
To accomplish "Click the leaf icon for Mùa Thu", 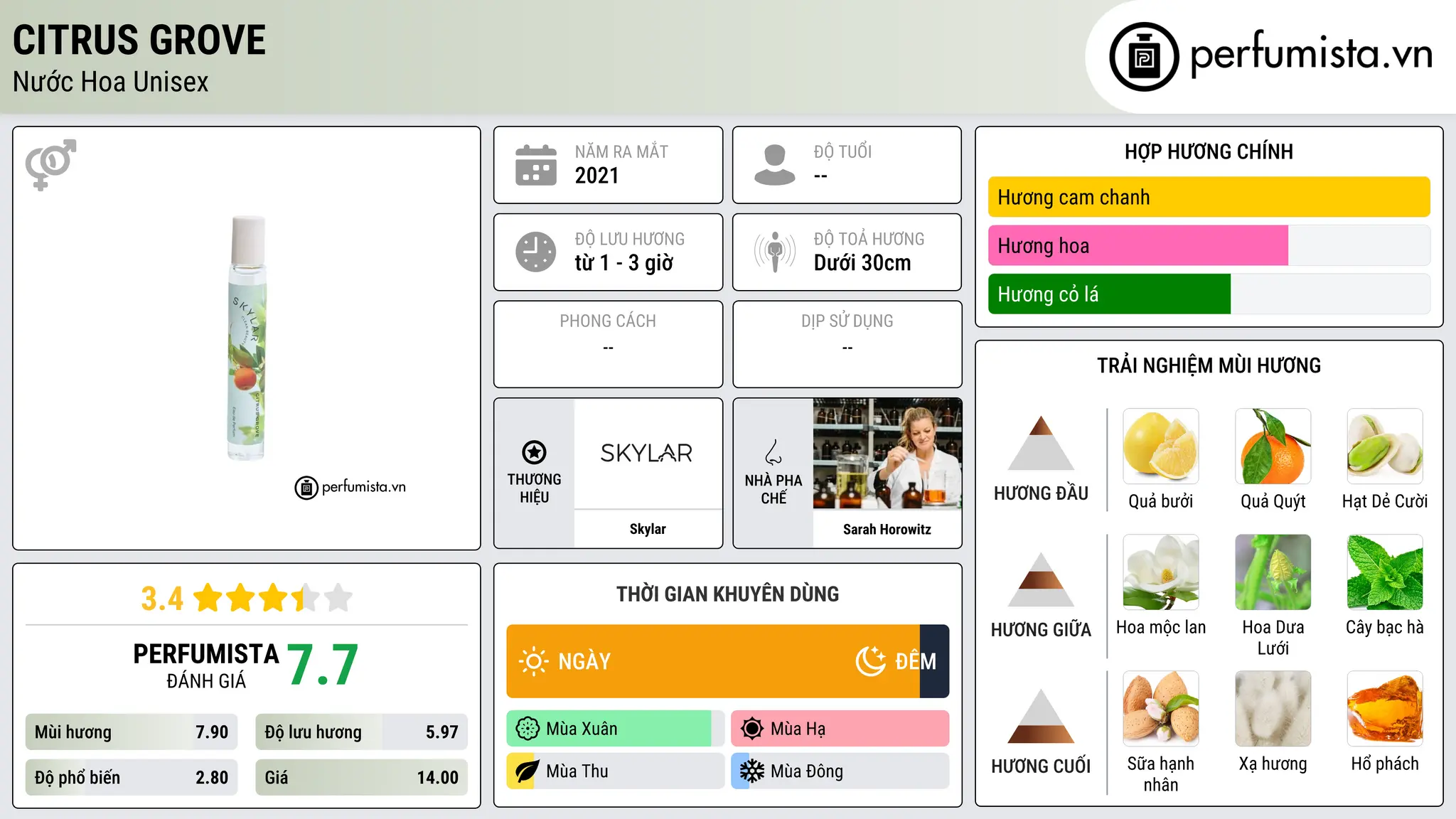I will tap(528, 771).
